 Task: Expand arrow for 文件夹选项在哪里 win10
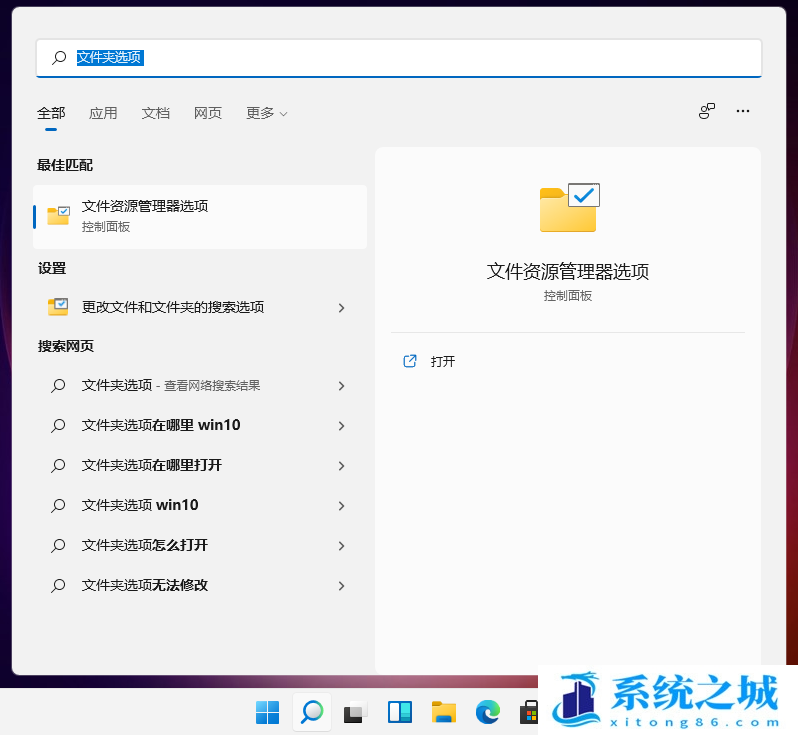pos(341,426)
